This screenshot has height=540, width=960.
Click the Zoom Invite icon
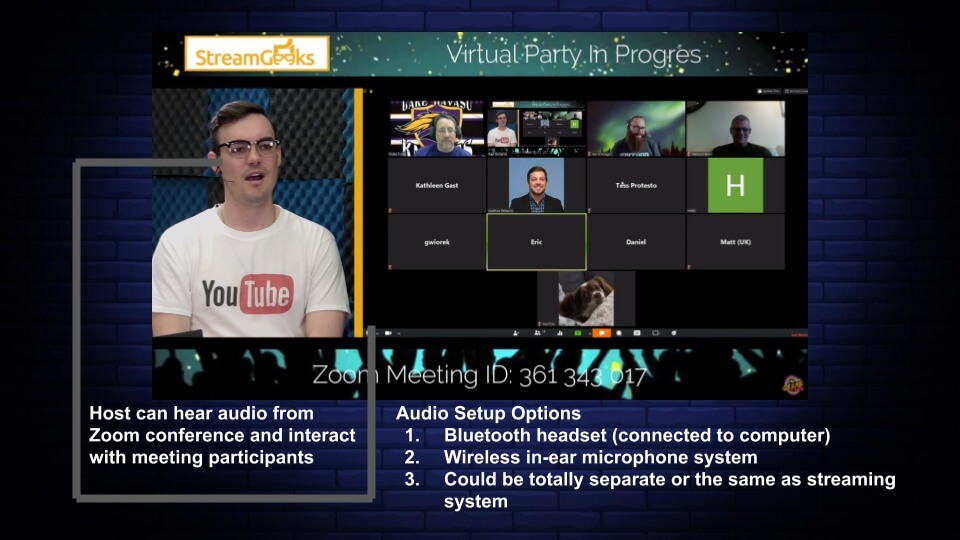coord(516,333)
